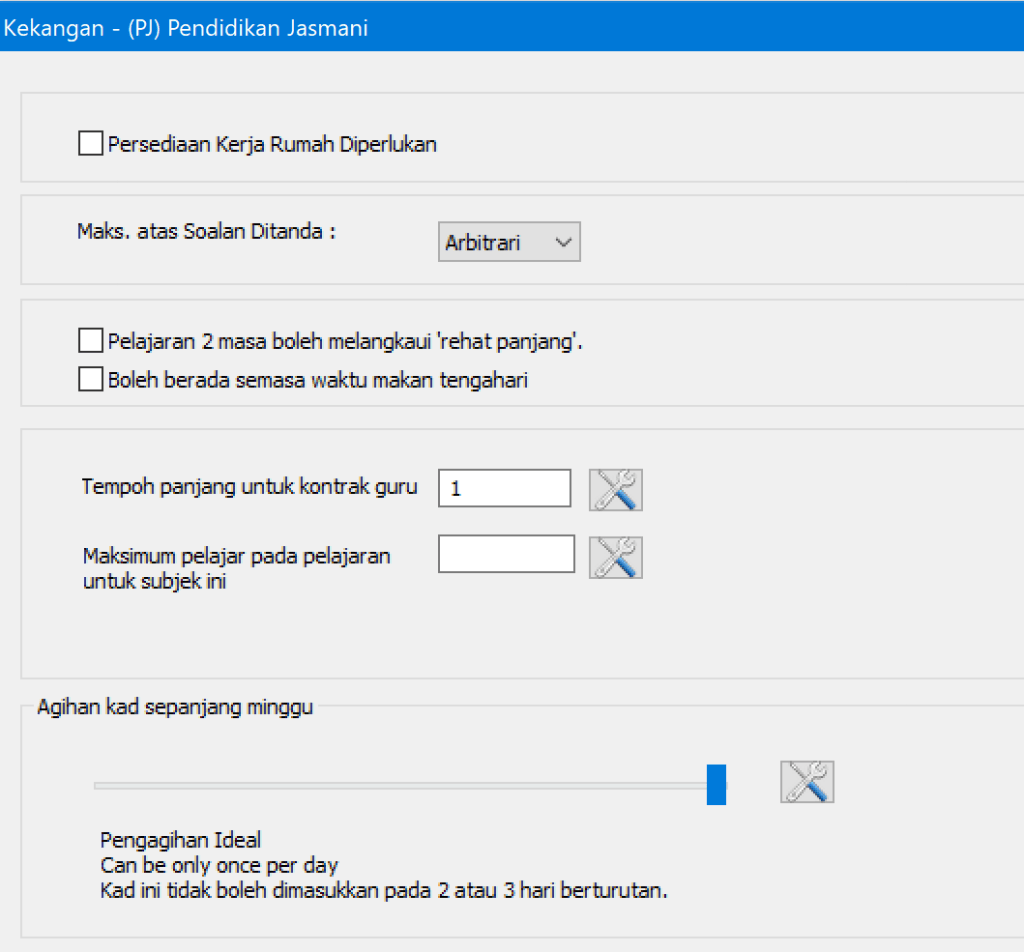Image resolution: width=1024 pixels, height=952 pixels.
Task: Open advanced settings for teacher contract duration
Action: coord(615,489)
